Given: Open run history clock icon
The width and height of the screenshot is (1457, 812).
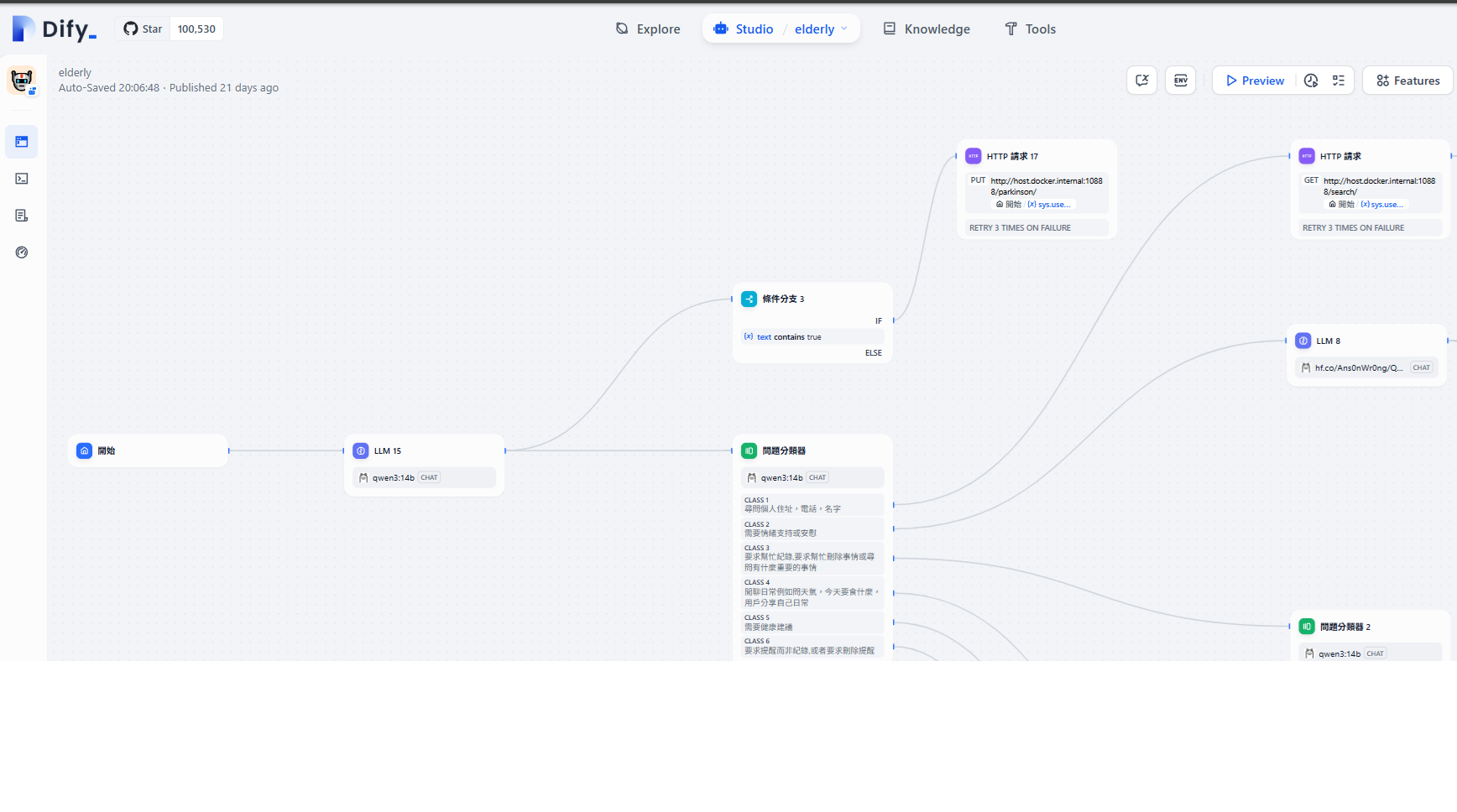Looking at the screenshot, I should click(1311, 81).
